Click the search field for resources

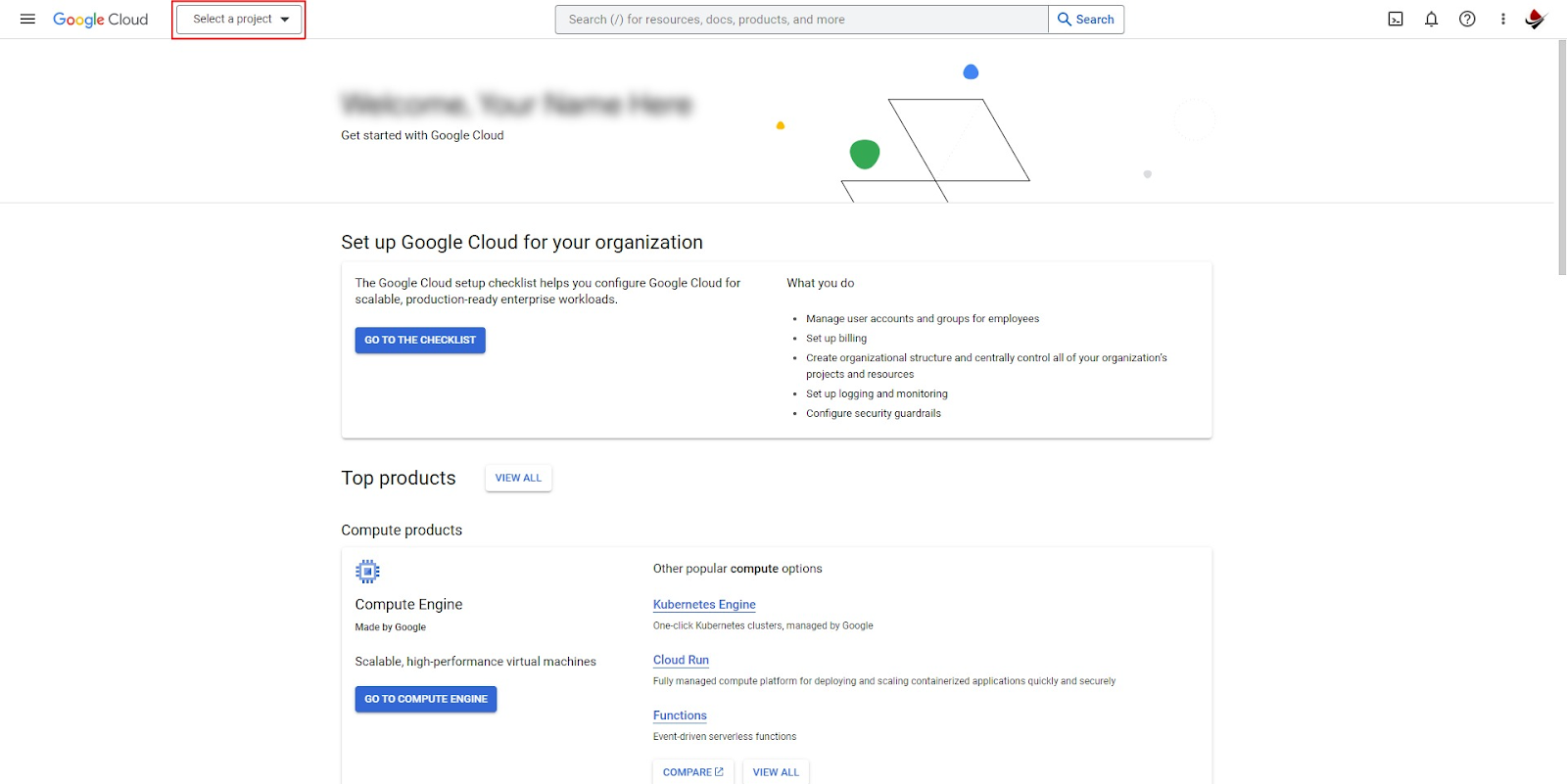tap(801, 20)
